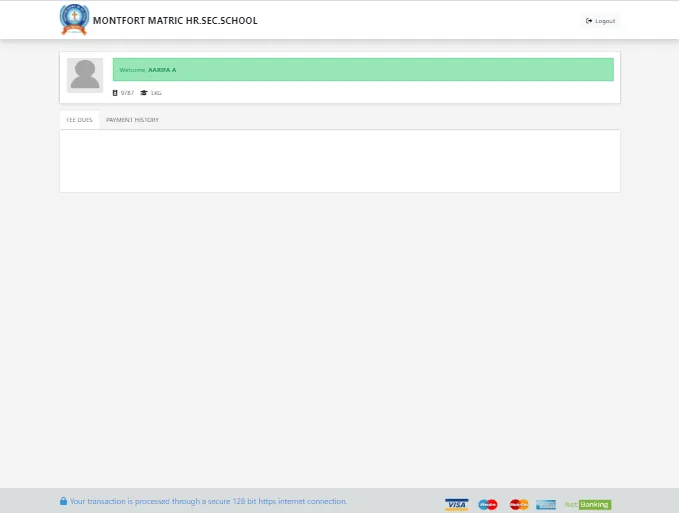Click the Net Banking logo
The width and height of the screenshot is (679, 513).
(588, 504)
